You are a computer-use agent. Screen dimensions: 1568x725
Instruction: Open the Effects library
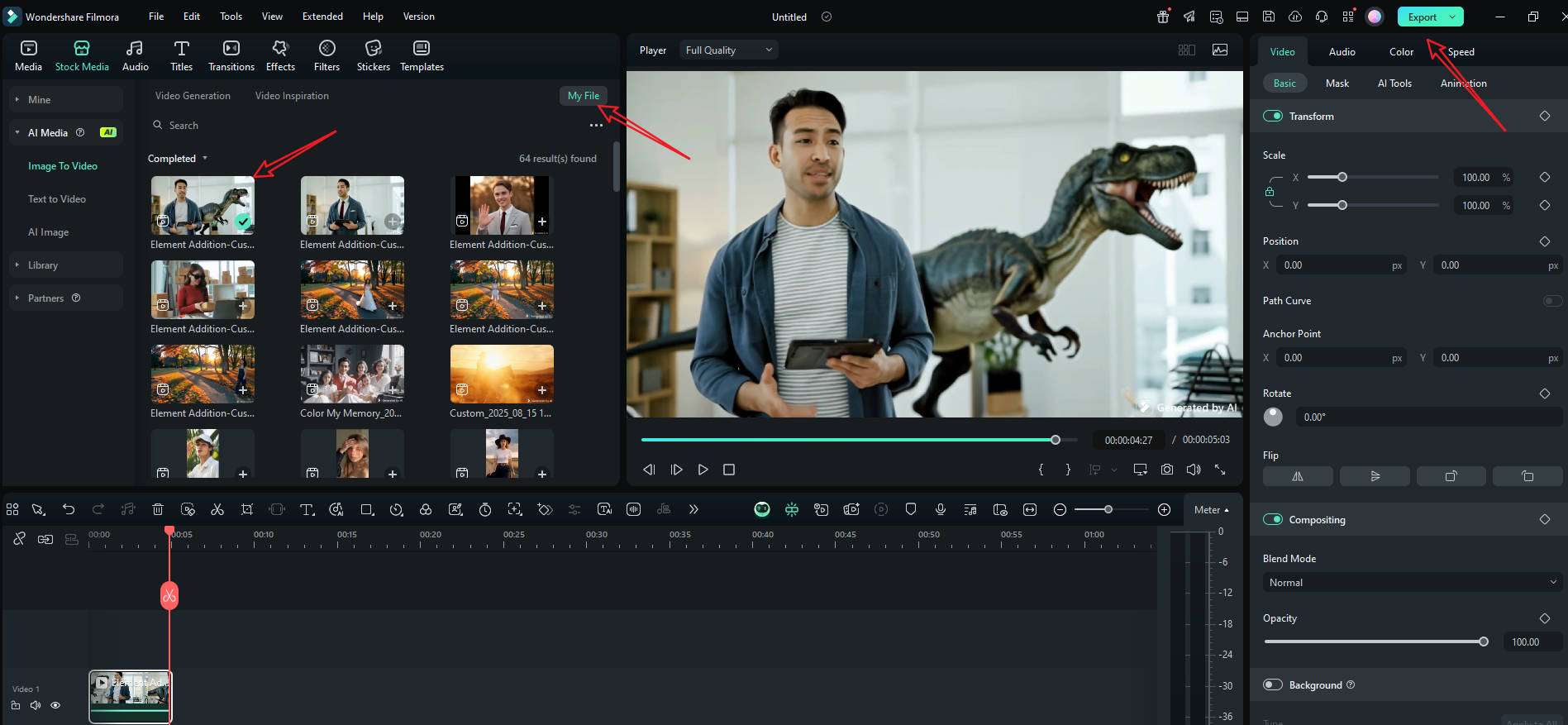[280, 55]
